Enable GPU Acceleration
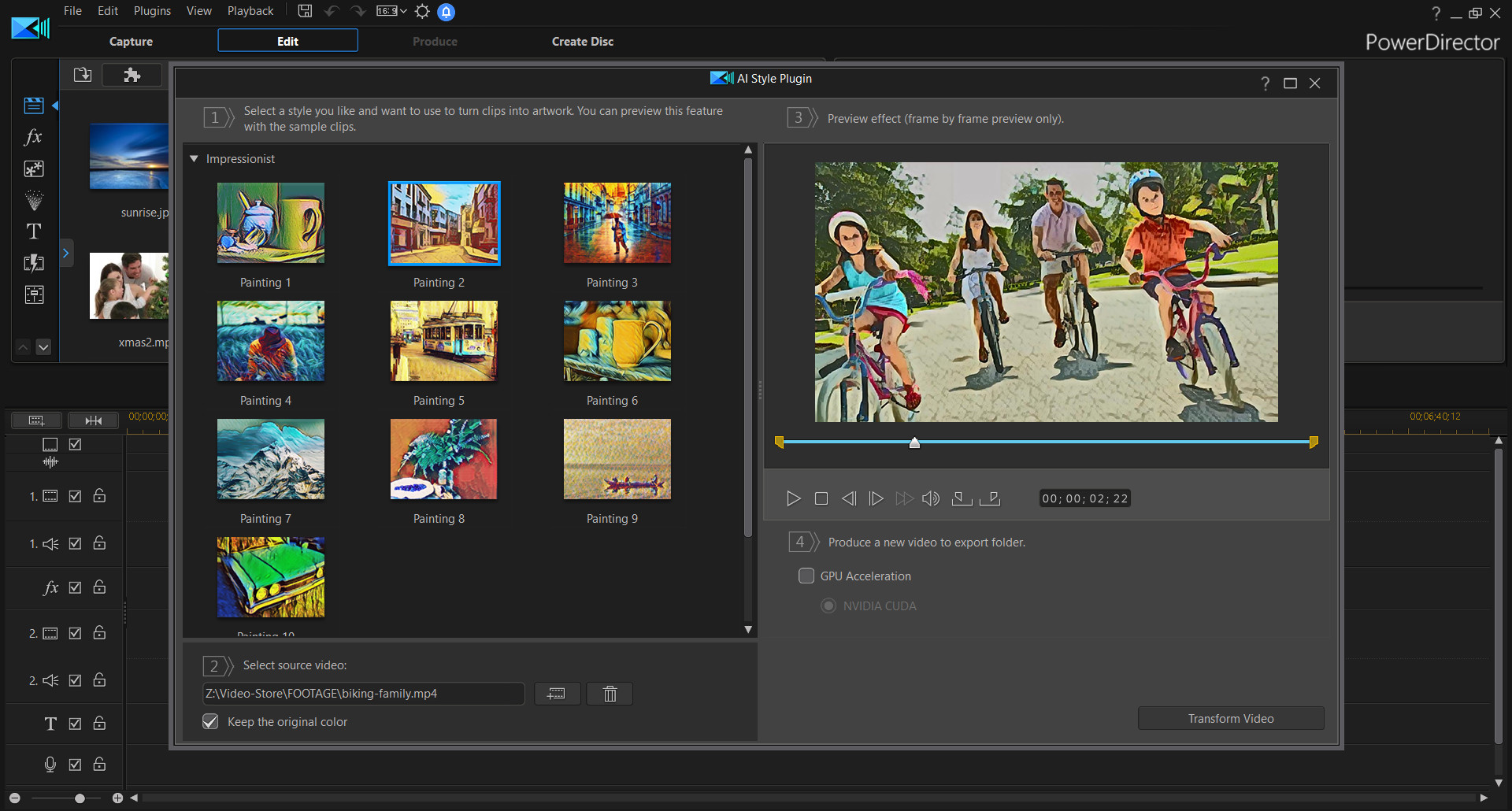Image resolution: width=1512 pixels, height=811 pixels. (806, 576)
